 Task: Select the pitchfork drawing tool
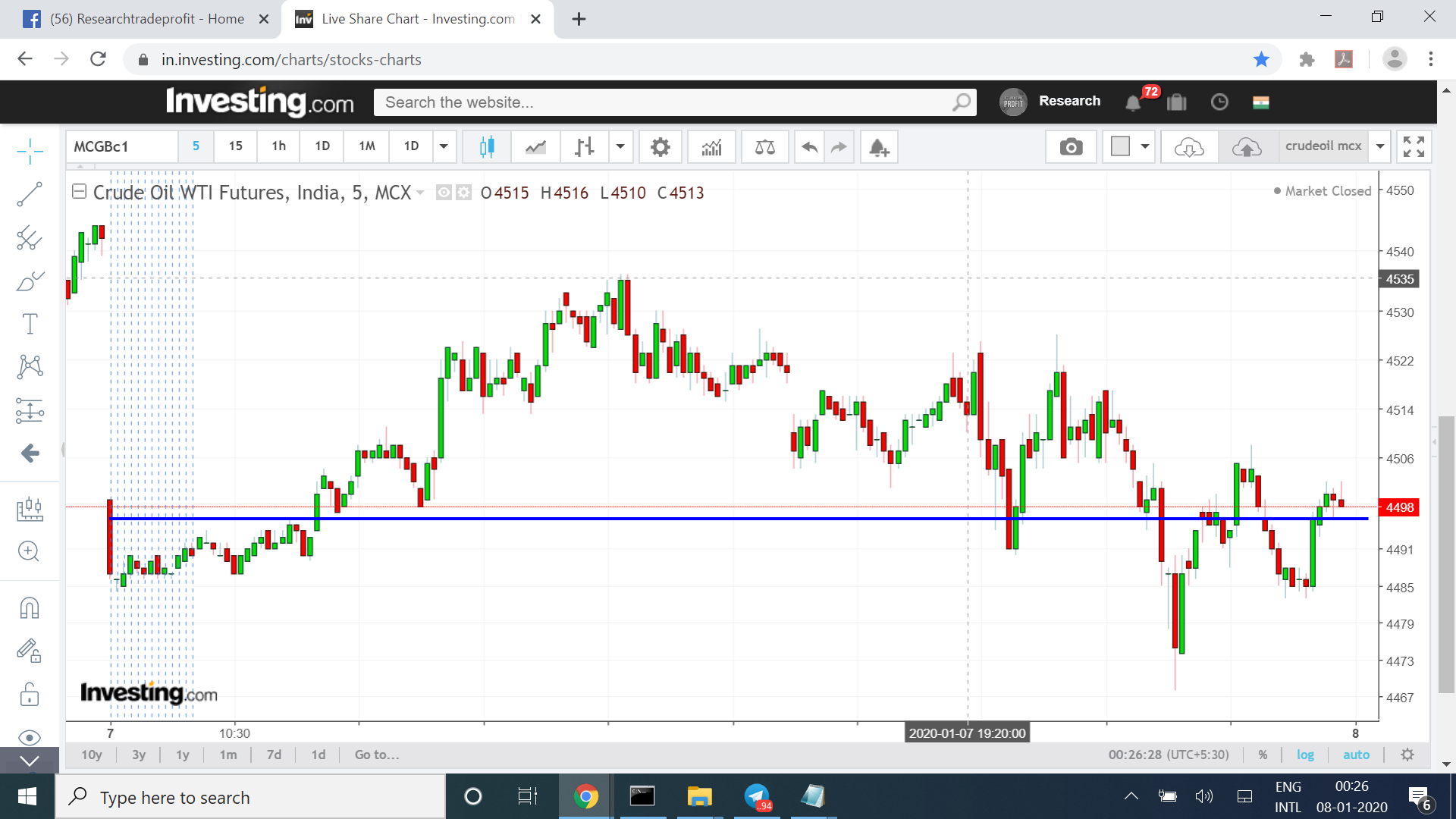coord(30,238)
